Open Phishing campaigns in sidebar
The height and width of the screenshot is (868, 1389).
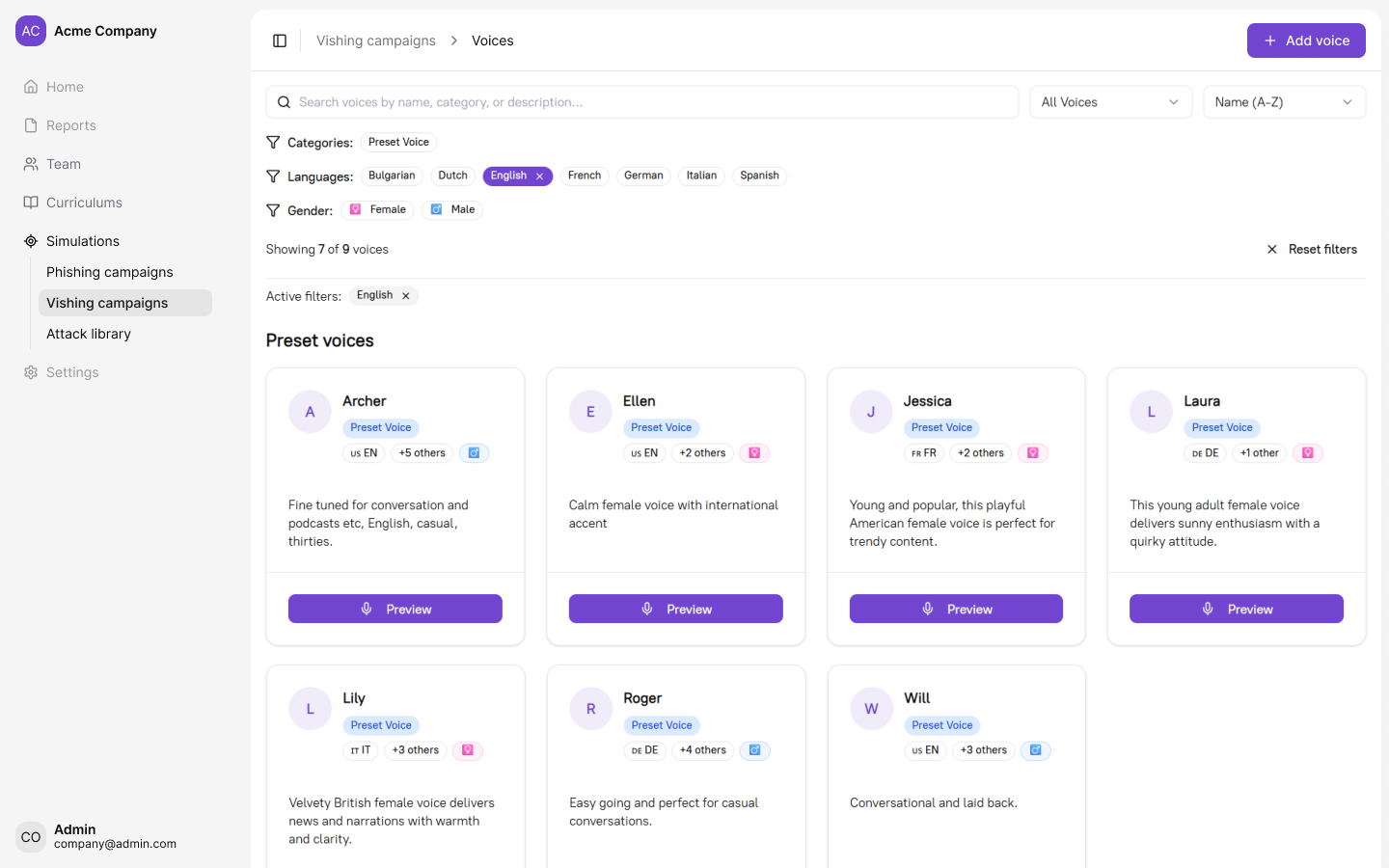tap(110, 272)
